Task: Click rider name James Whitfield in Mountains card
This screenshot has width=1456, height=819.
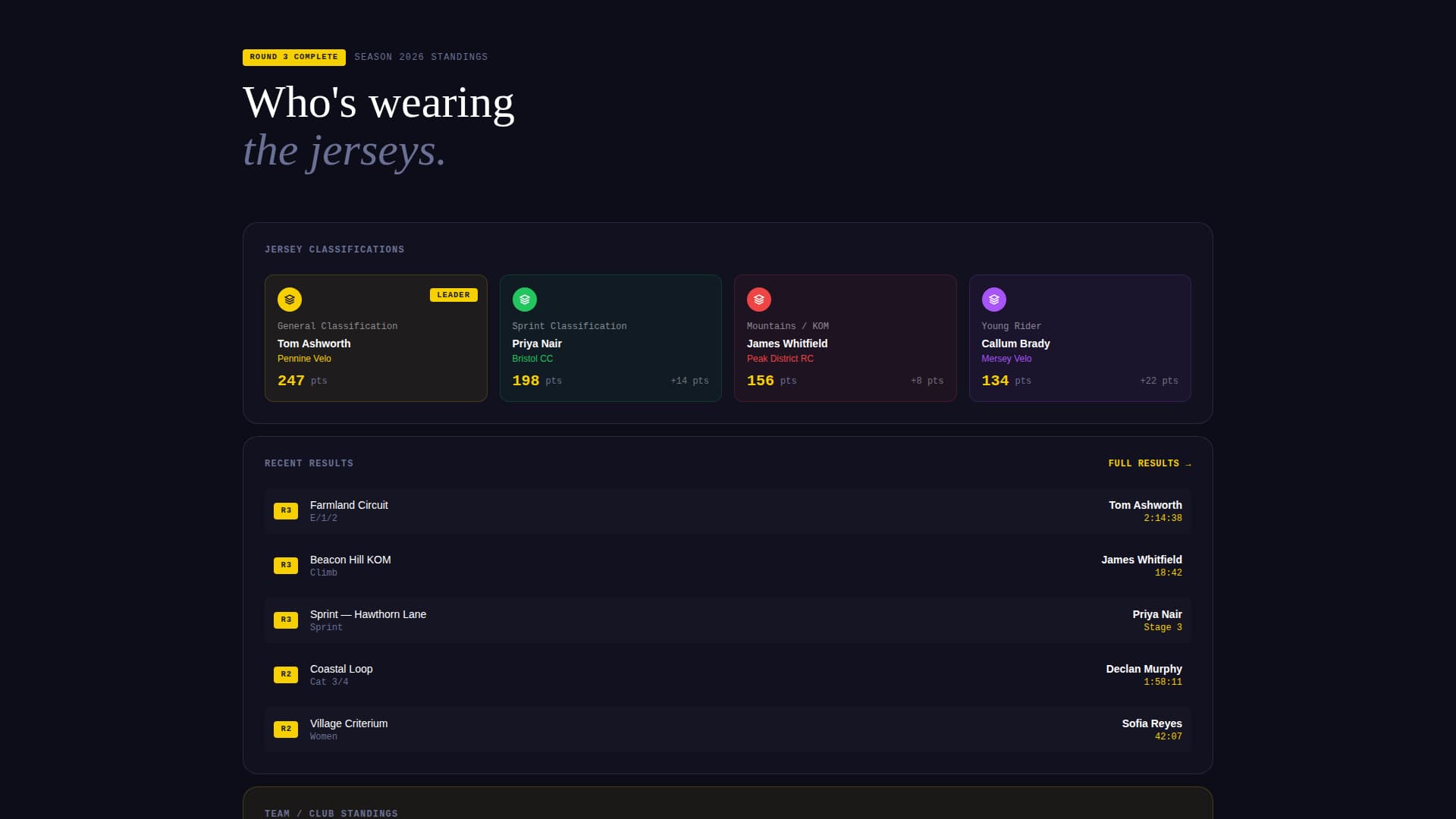Action: [x=787, y=344]
